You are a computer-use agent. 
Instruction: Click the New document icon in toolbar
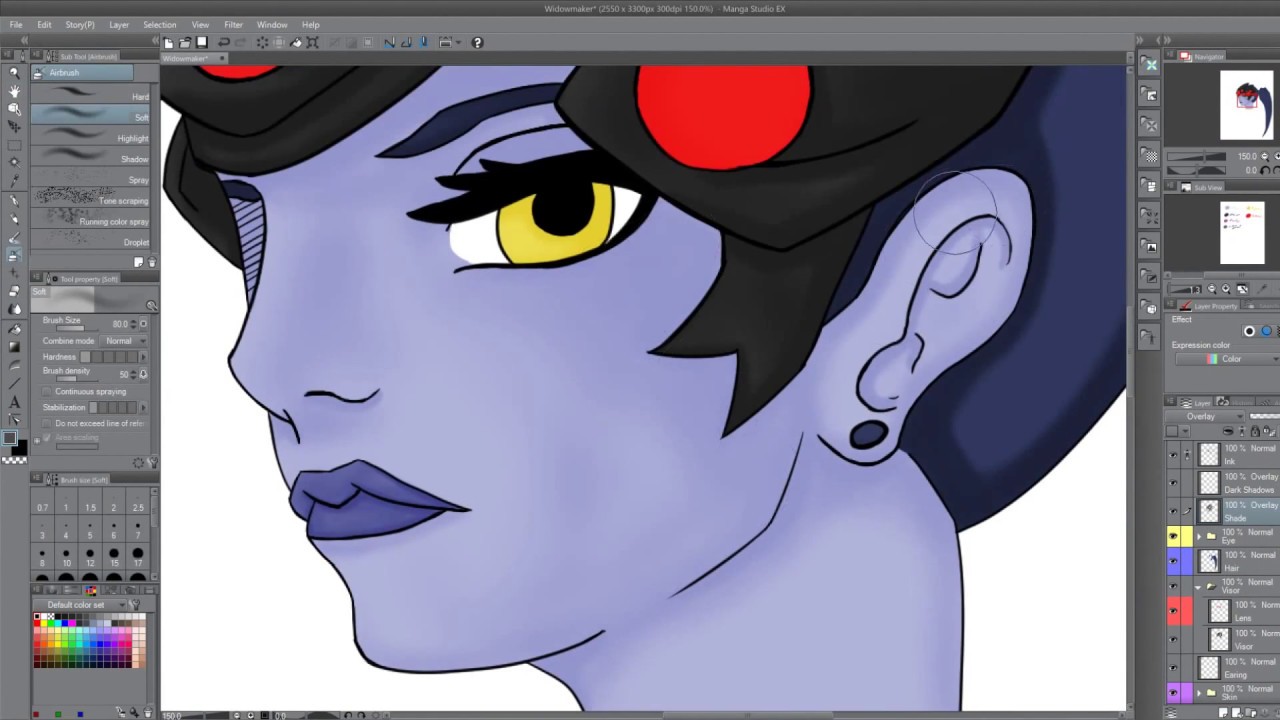(x=168, y=42)
